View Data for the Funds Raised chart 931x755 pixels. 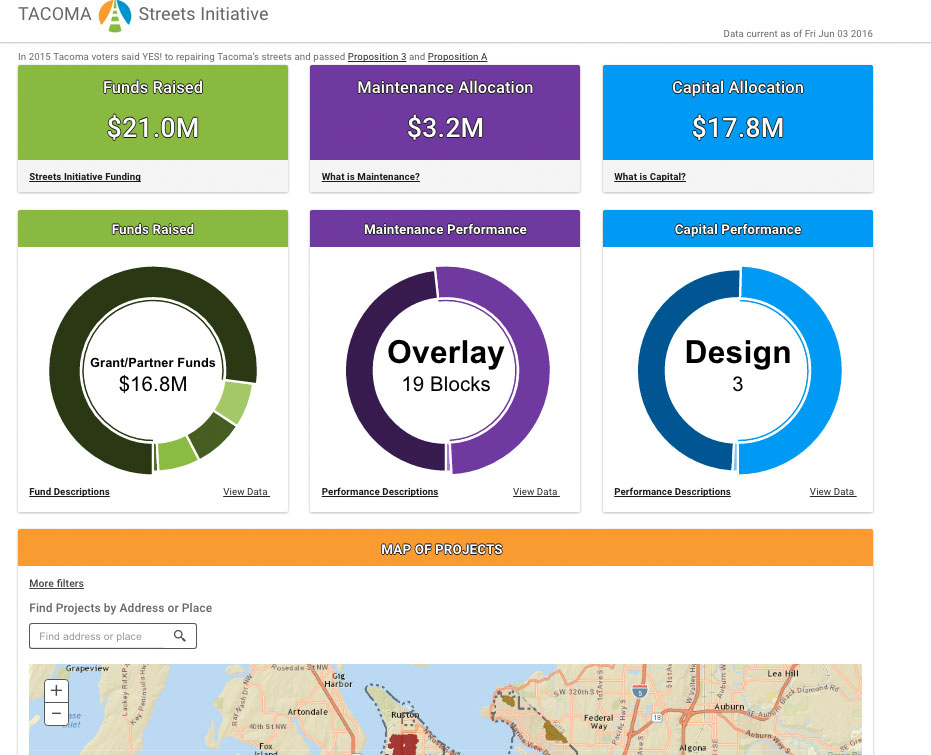click(246, 492)
